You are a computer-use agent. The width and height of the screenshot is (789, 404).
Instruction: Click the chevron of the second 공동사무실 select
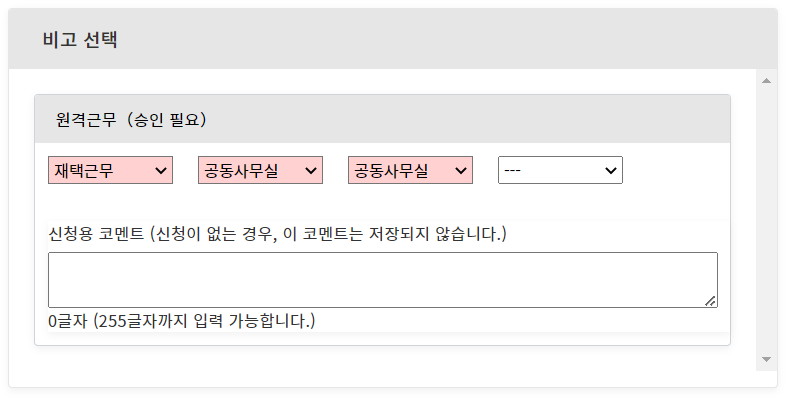312,171
